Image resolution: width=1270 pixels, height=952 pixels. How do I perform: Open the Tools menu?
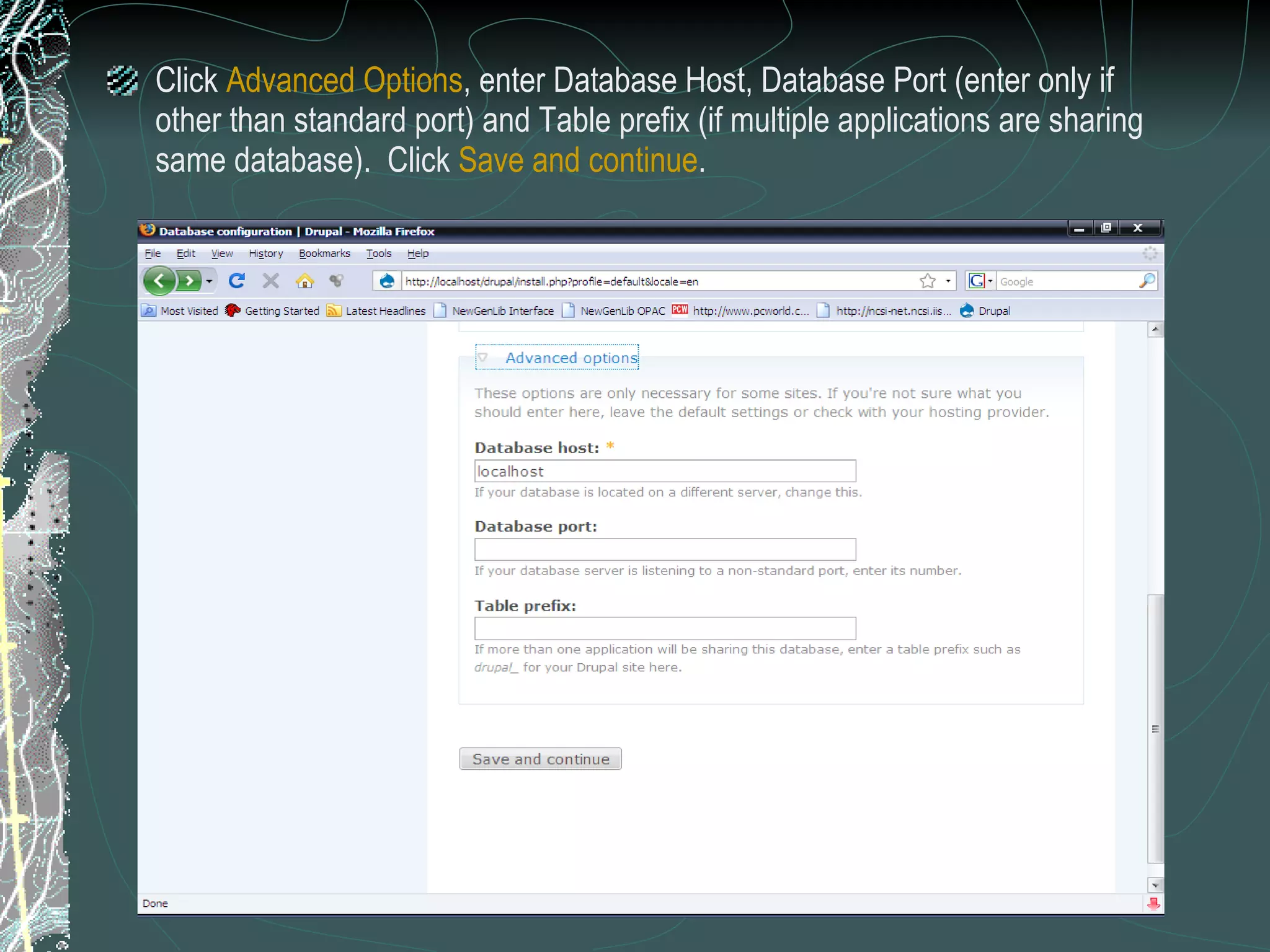[378, 253]
